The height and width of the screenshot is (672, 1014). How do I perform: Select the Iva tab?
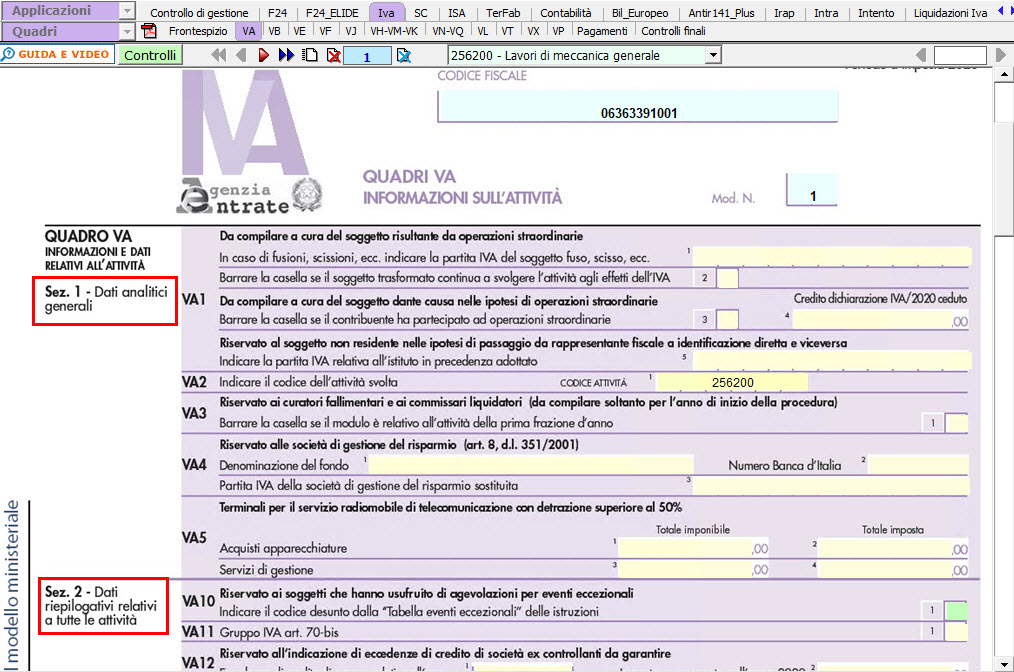pyautogui.click(x=386, y=13)
